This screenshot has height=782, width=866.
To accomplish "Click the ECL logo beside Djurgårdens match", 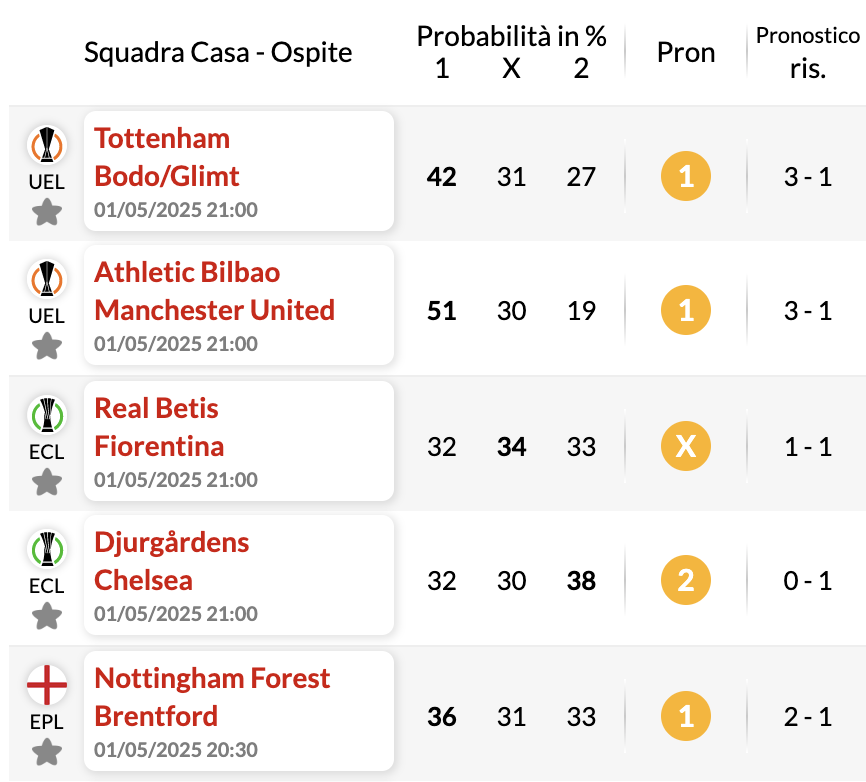I will [47, 549].
